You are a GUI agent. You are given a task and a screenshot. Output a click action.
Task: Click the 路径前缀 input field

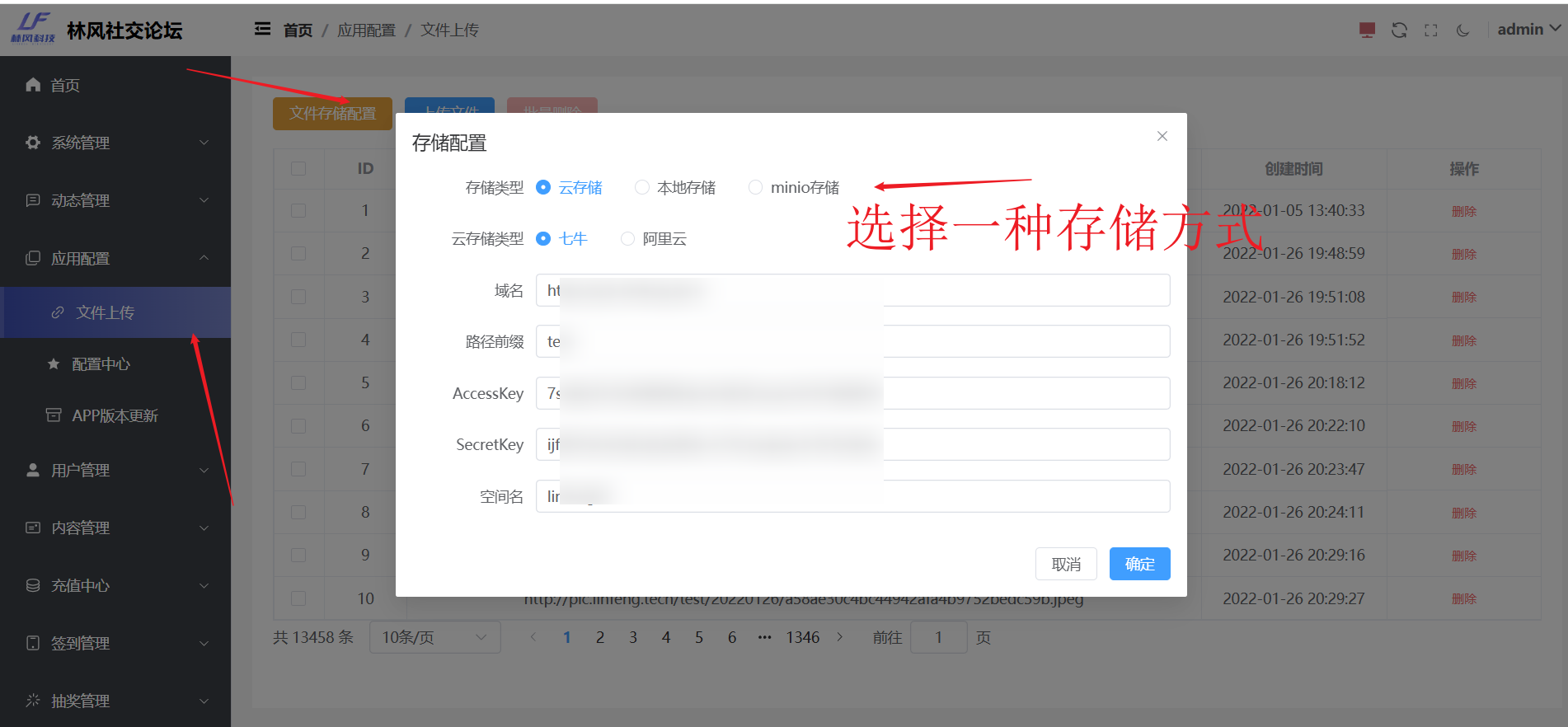coord(852,341)
